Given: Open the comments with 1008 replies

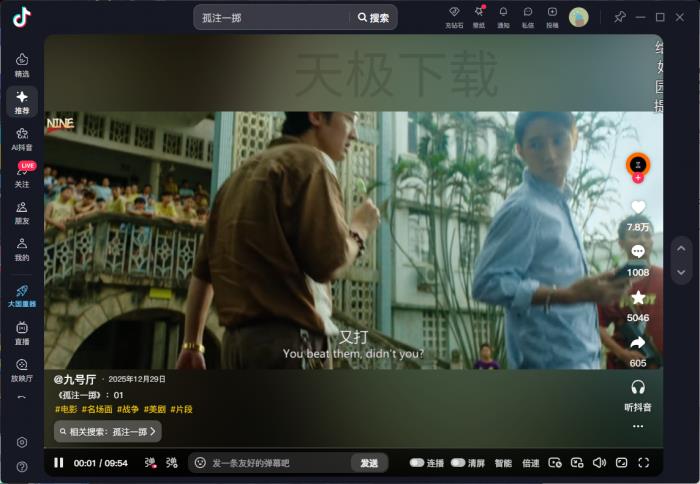Looking at the screenshot, I should [637, 252].
